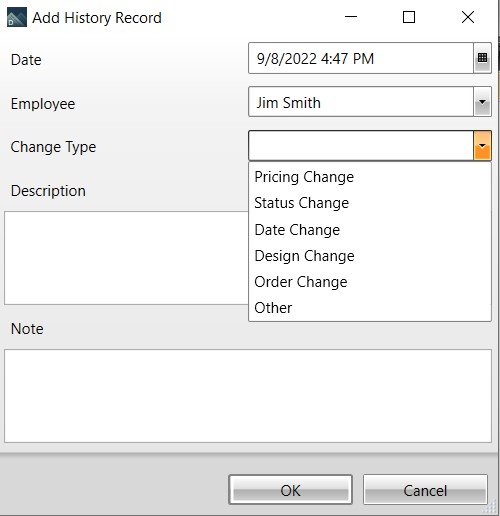The image size is (500, 516).
Task: Expand the Employee dropdown arrow
Action: click(x=482, y=102)
